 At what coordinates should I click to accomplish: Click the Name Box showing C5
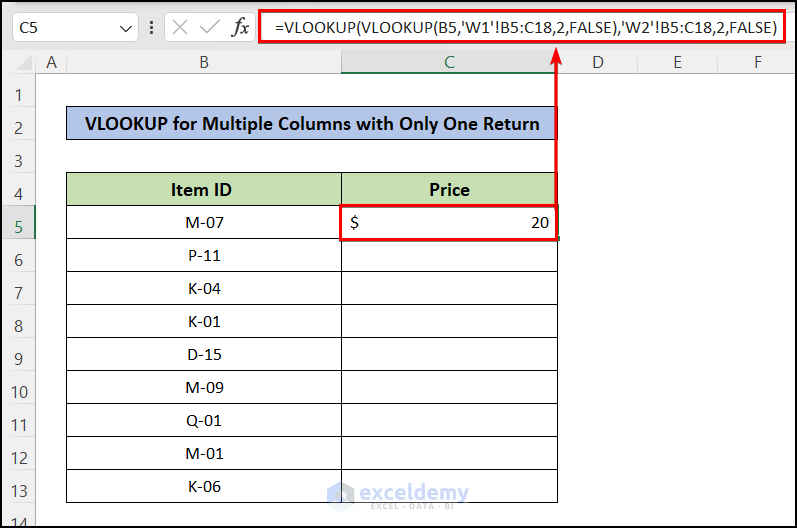click(x=75, y=27)
